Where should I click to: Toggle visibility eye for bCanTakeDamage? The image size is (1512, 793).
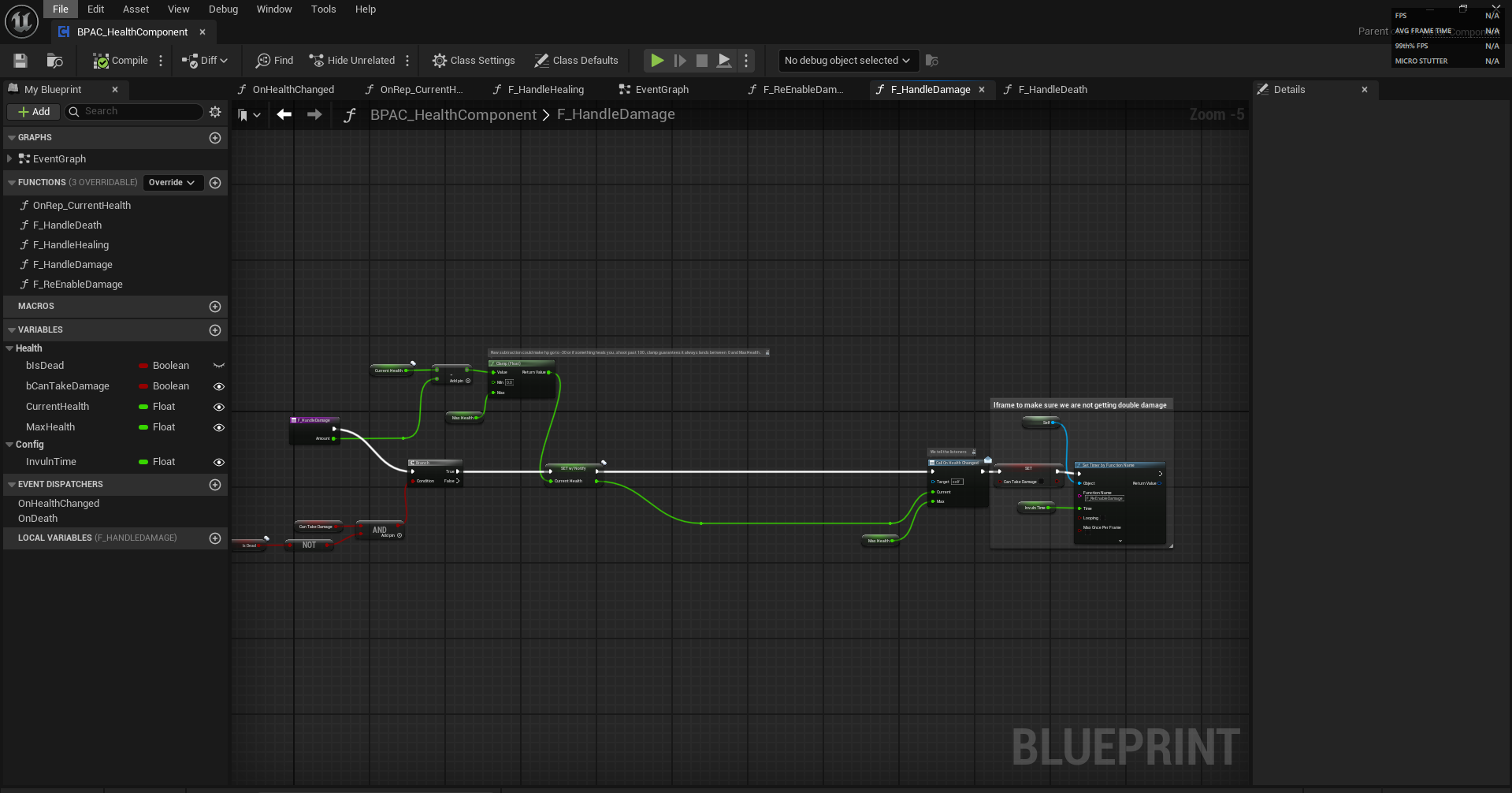219,386
